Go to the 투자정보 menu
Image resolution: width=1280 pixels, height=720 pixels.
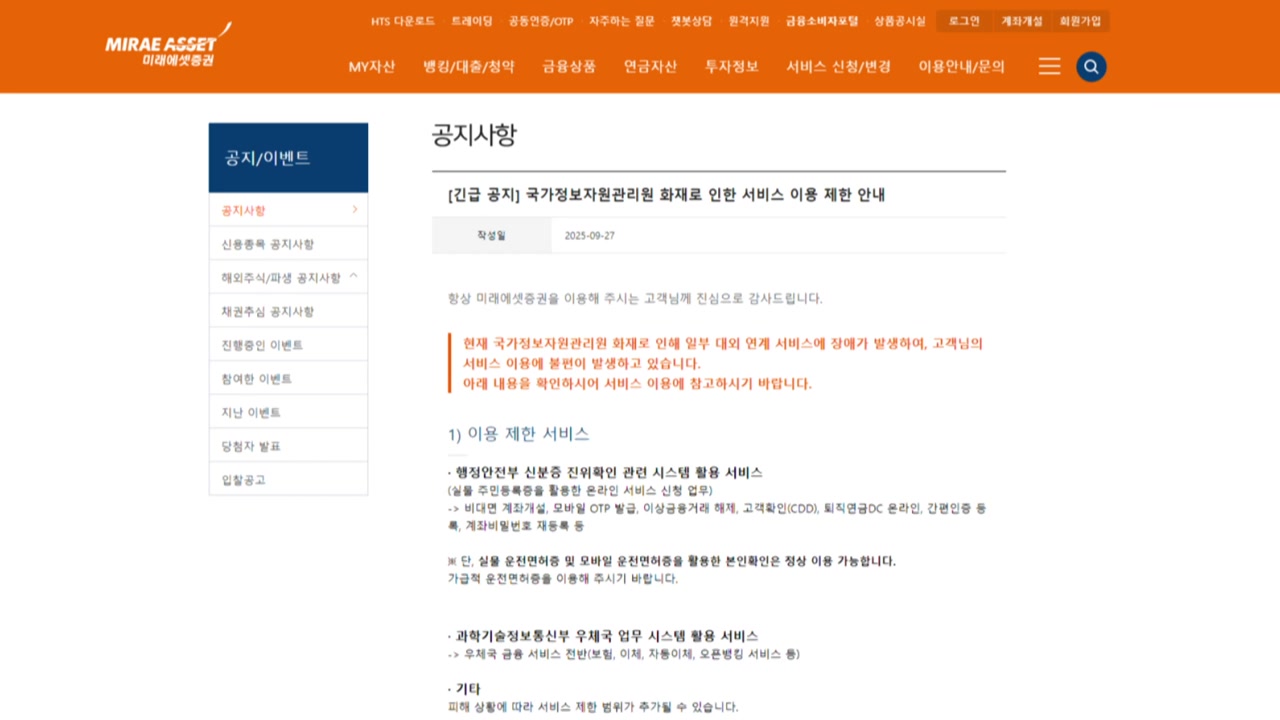(731, 67)
